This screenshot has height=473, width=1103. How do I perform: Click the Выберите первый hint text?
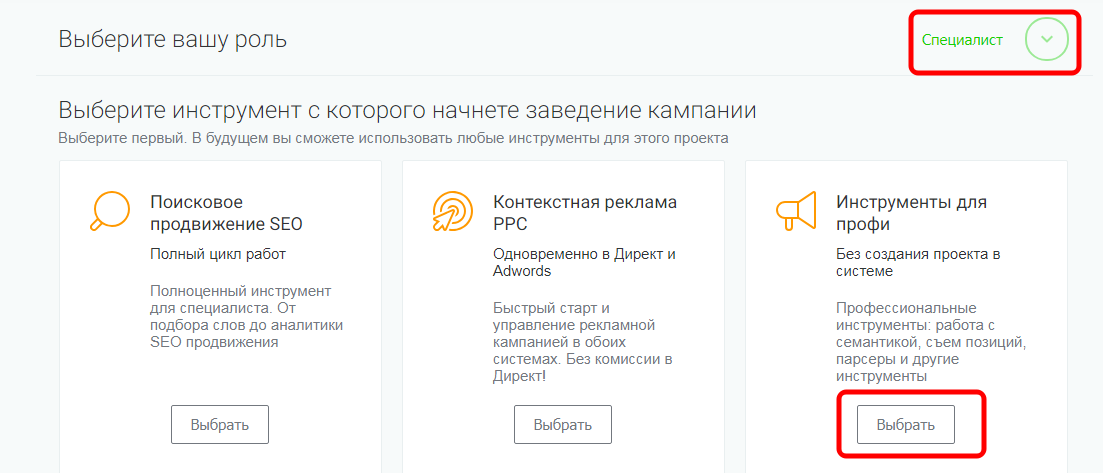coord(392,137)
